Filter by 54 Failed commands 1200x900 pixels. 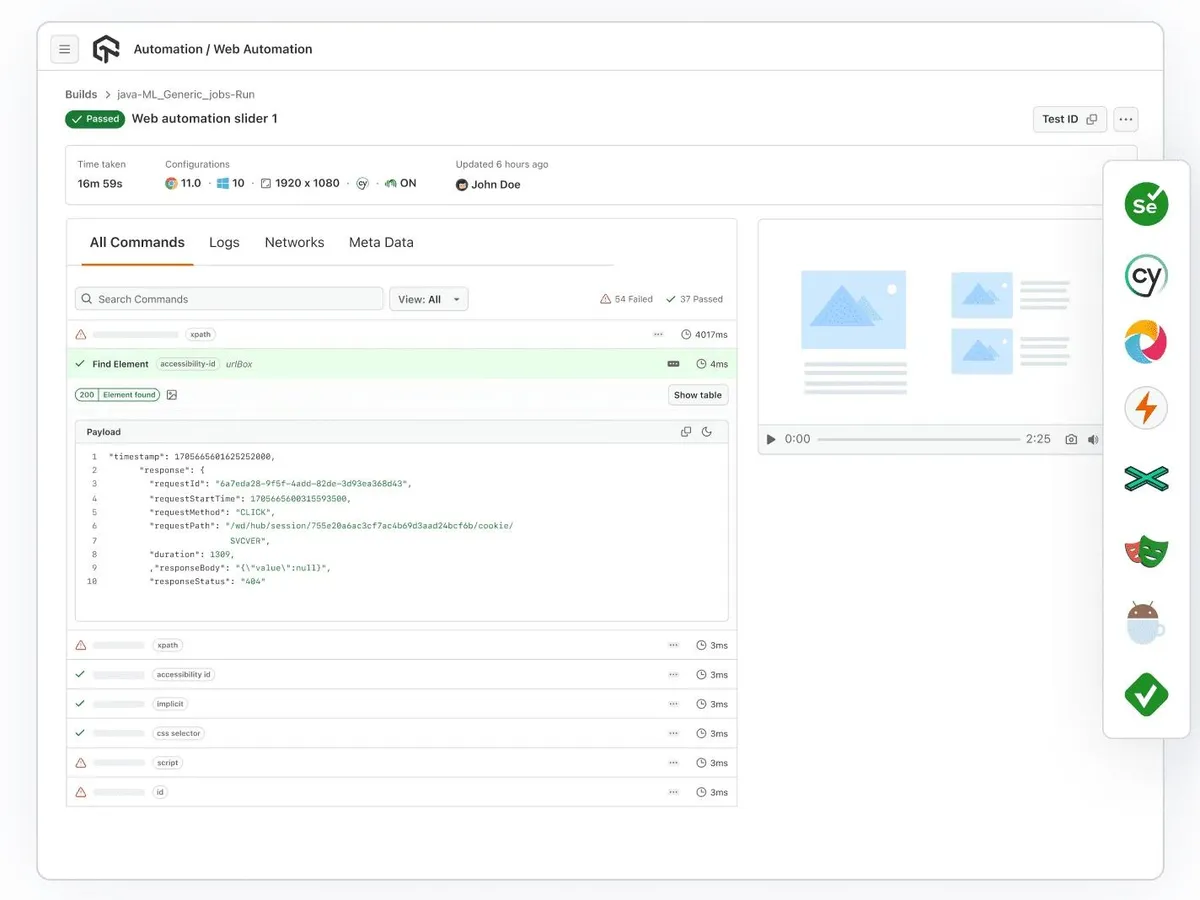click(626, 299)
